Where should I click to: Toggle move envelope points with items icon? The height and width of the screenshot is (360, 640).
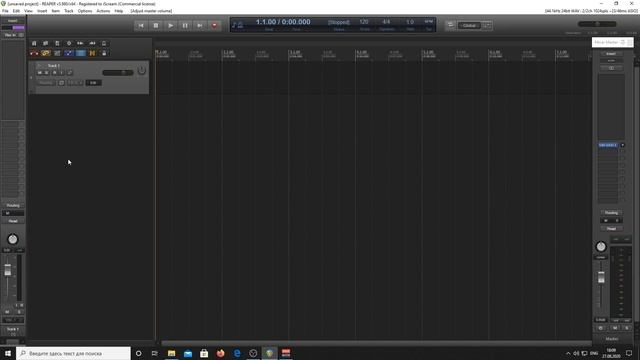(x=69, y=53)
